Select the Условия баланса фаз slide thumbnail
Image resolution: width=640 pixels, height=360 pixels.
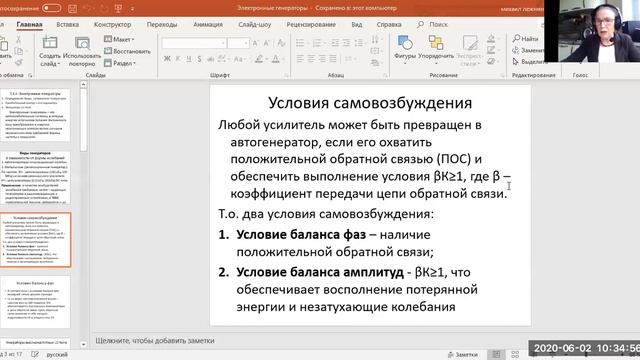36,302
